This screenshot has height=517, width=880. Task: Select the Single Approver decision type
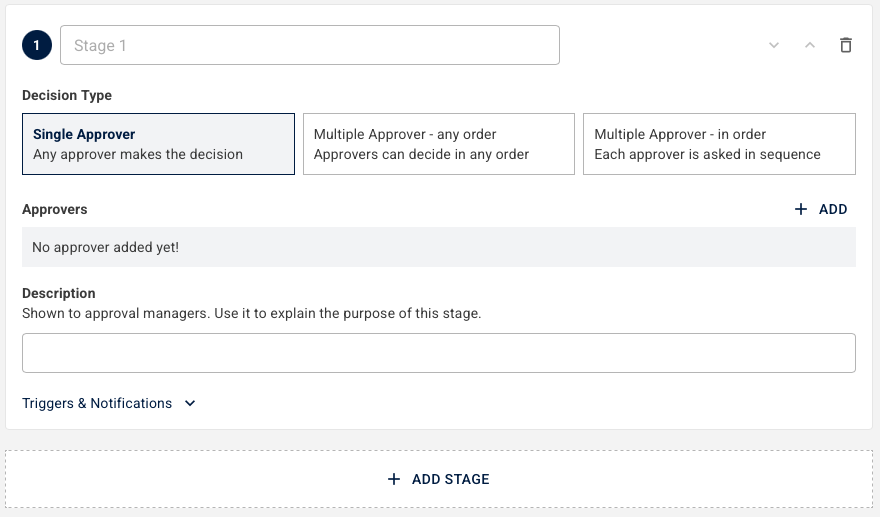tap(158, 144)
